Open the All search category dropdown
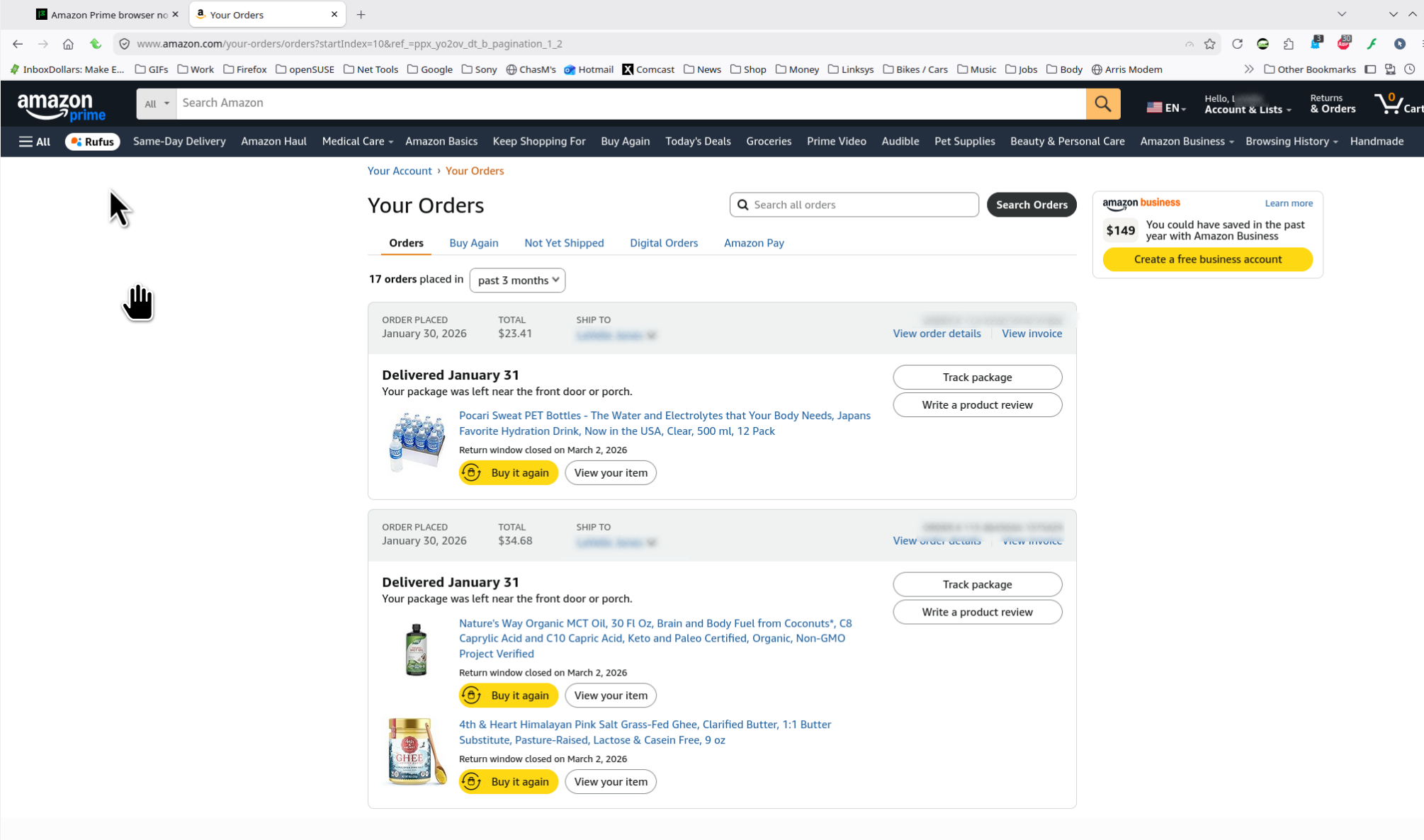 tap(157, 103)
